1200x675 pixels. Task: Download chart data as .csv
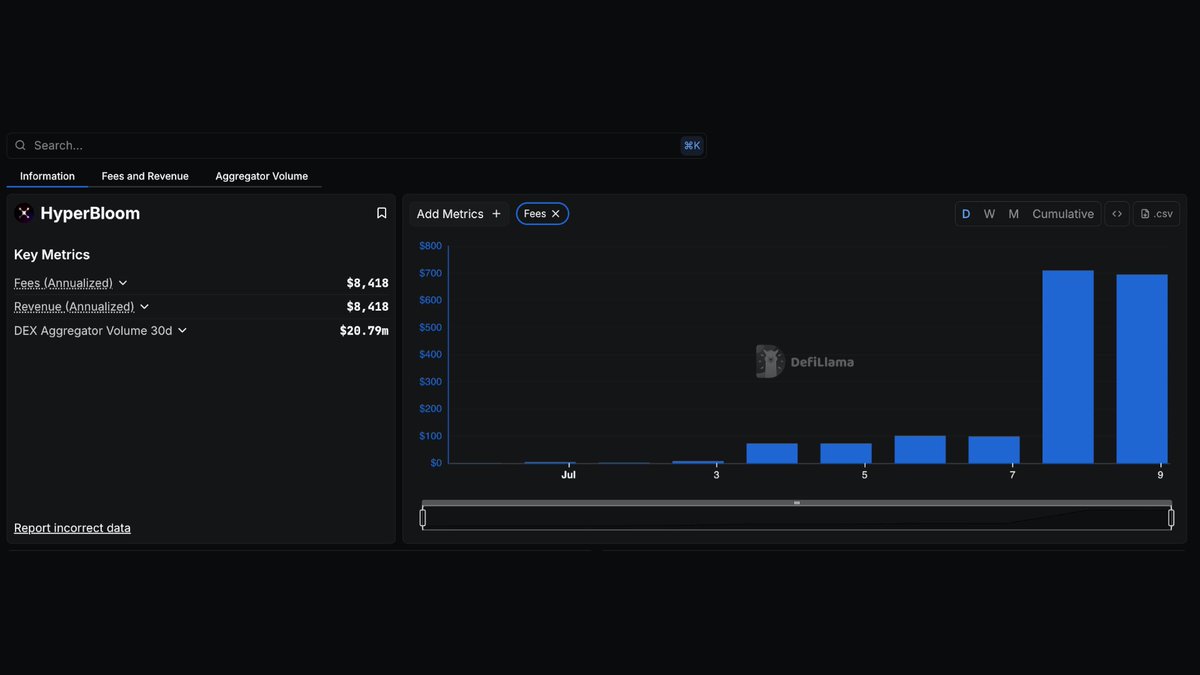[x=1156, y=214]
